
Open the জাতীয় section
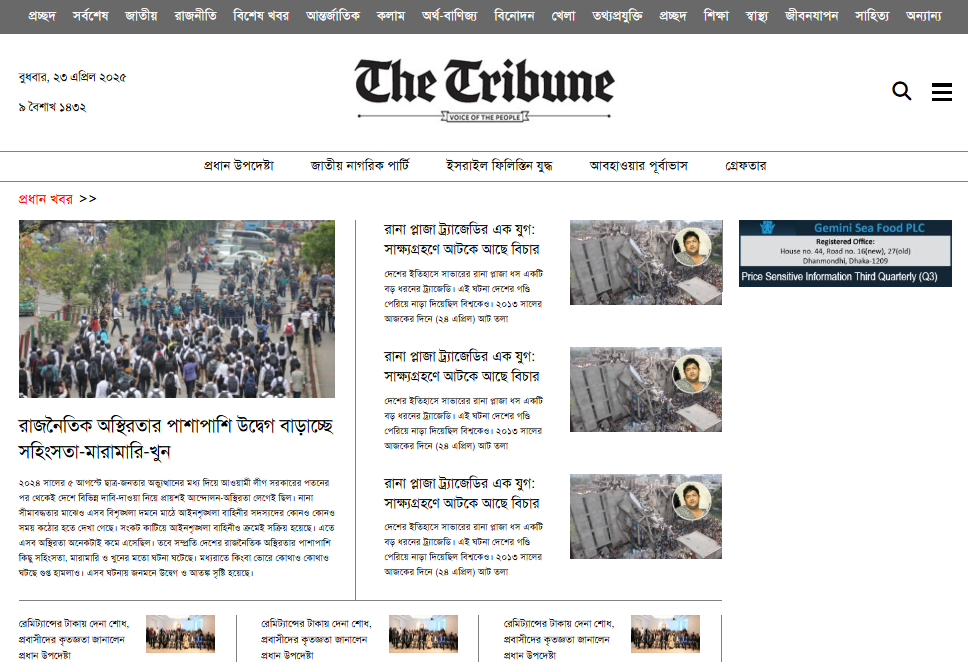pos(141,16)
